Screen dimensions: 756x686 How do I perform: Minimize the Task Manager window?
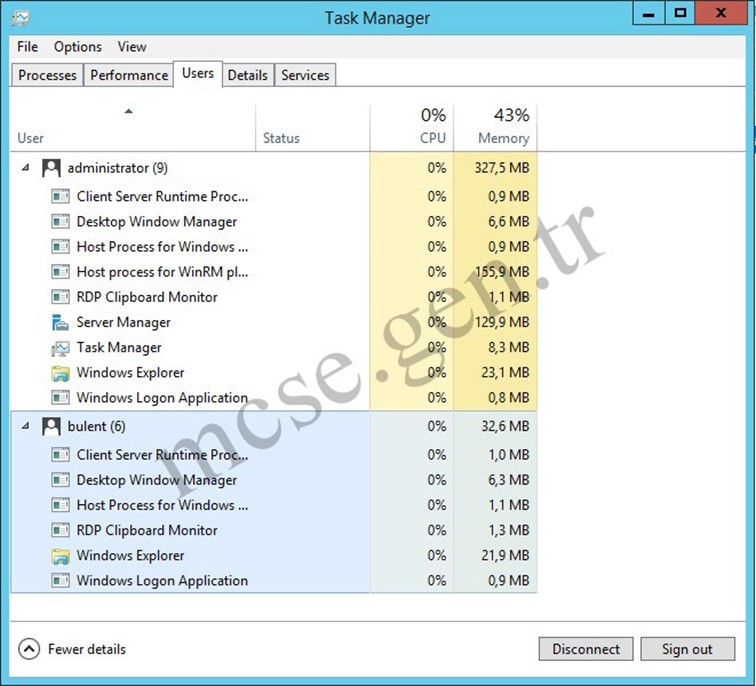[x=648, y=13]
